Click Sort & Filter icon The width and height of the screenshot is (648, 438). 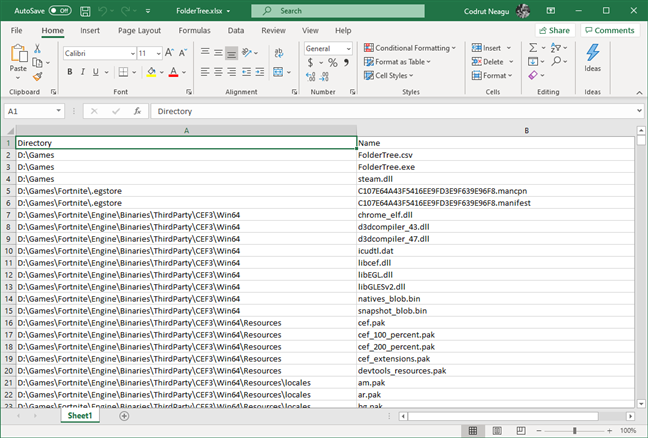coord(556,48)
